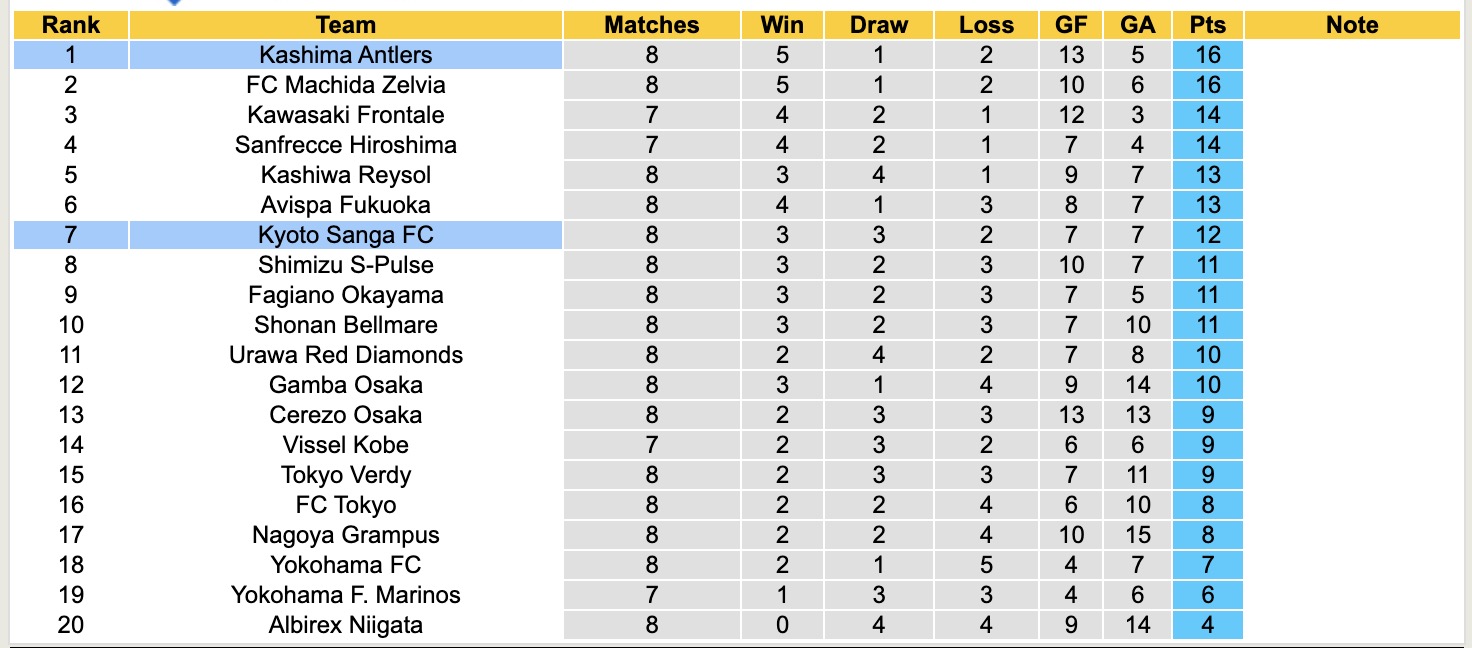This screenshot has width=1472, height=648.
Task: Click the Draw column header
Action: (879, 25)
